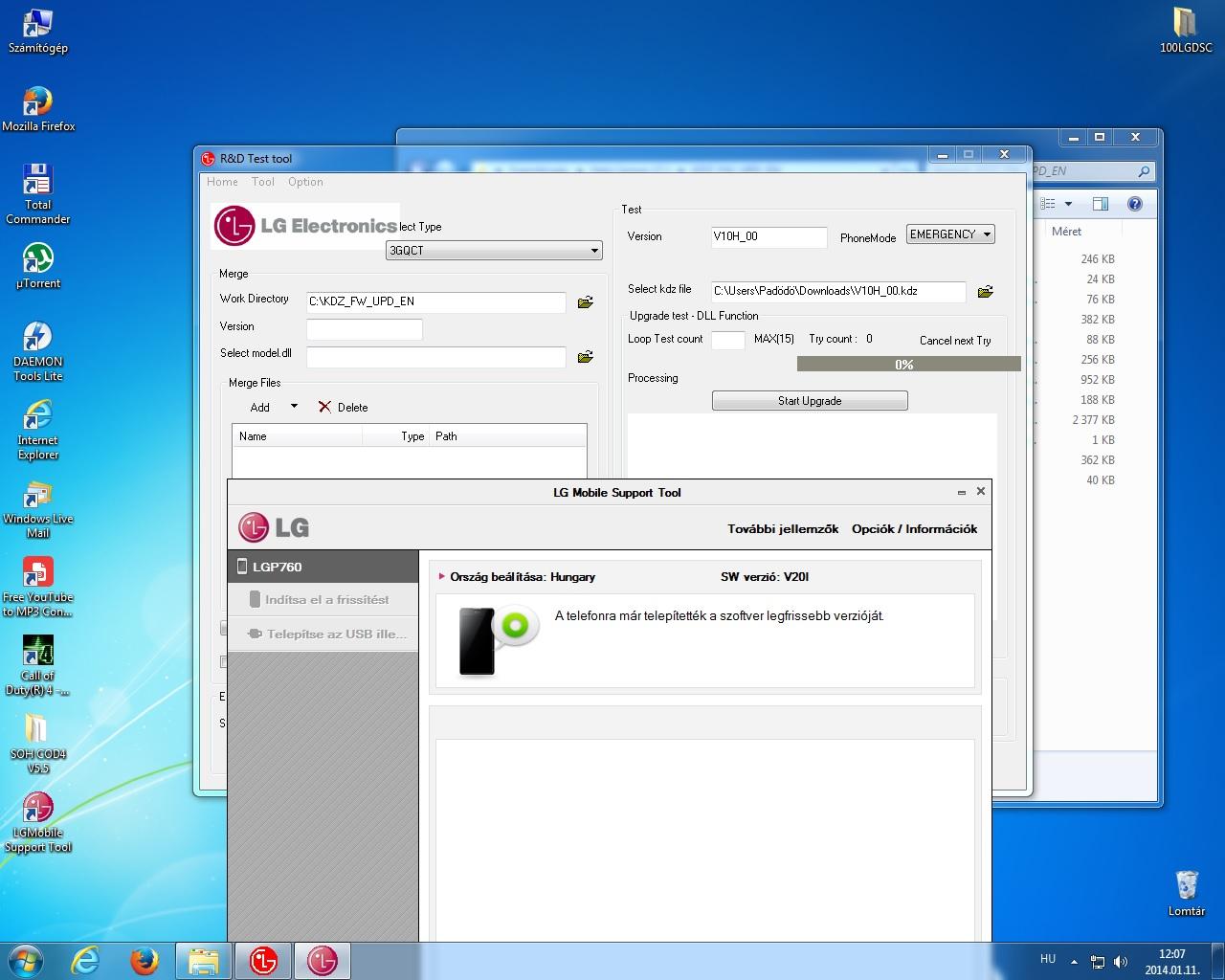The width and height of the screenshot is (1225, 980).
Task: Open the PhoneMode EMERGENCY dropdown
Action: [950, 234]
